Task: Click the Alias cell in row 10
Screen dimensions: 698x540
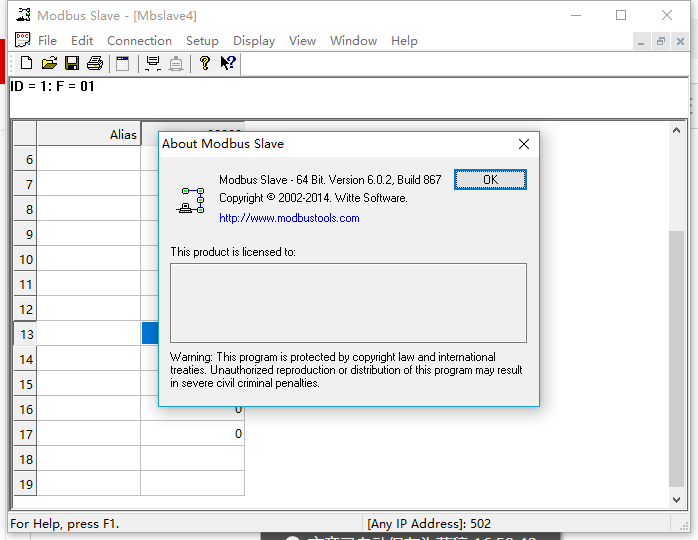Action: tap(89, 259)
